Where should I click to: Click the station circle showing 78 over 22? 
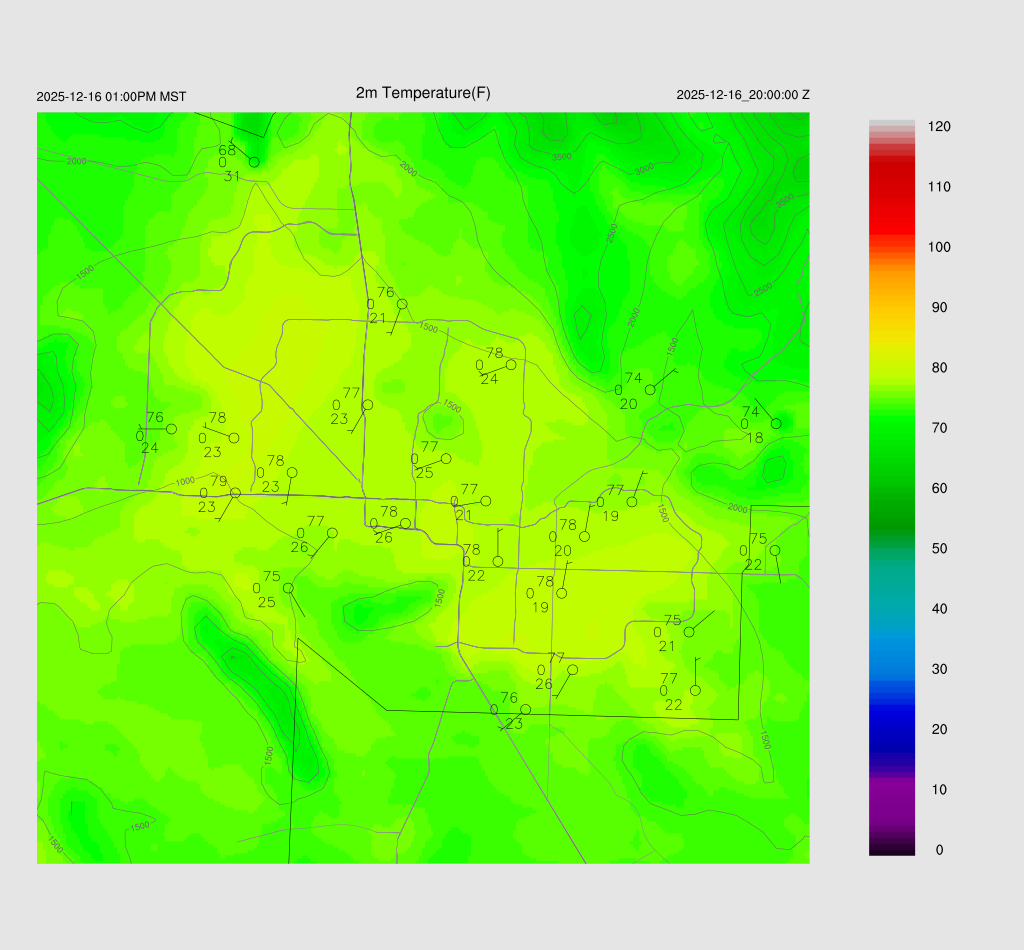tap(498, 561)
